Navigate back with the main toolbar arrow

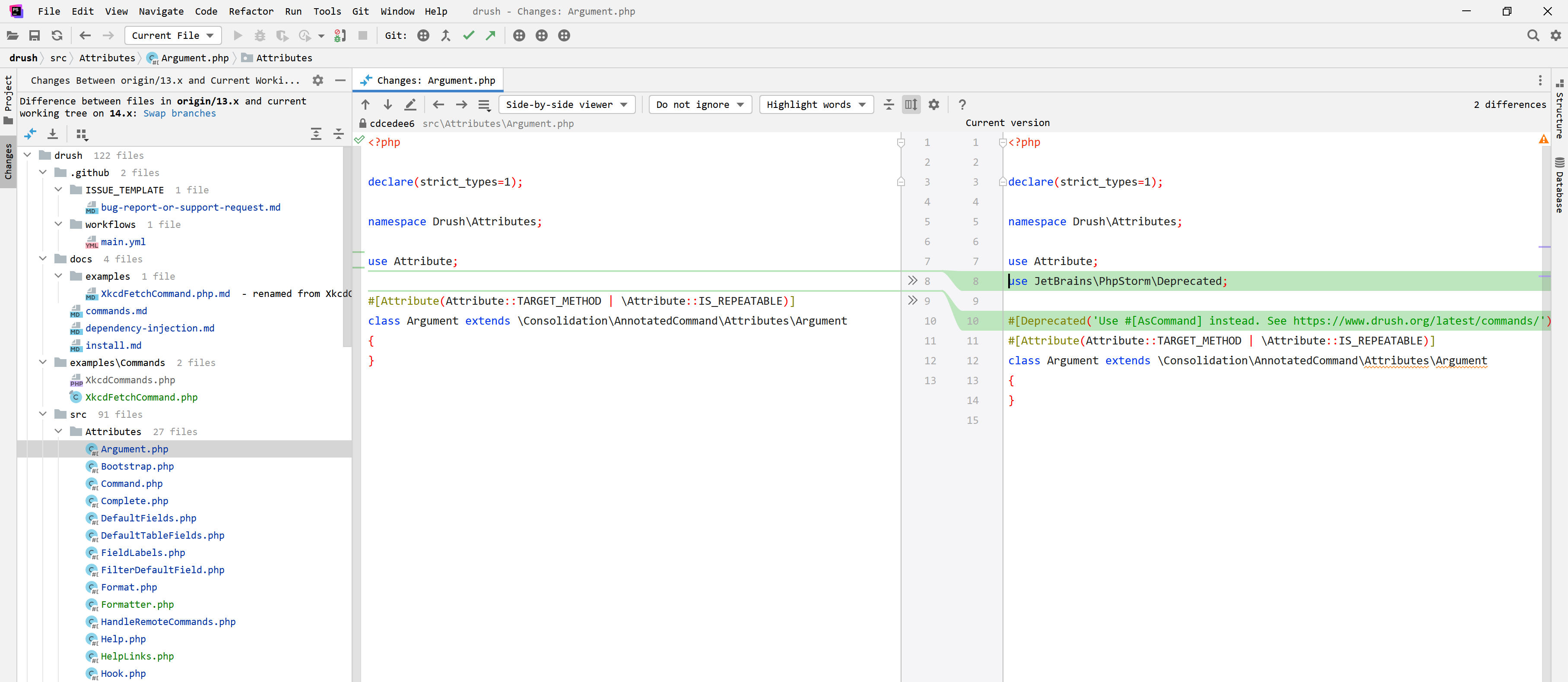85,35
